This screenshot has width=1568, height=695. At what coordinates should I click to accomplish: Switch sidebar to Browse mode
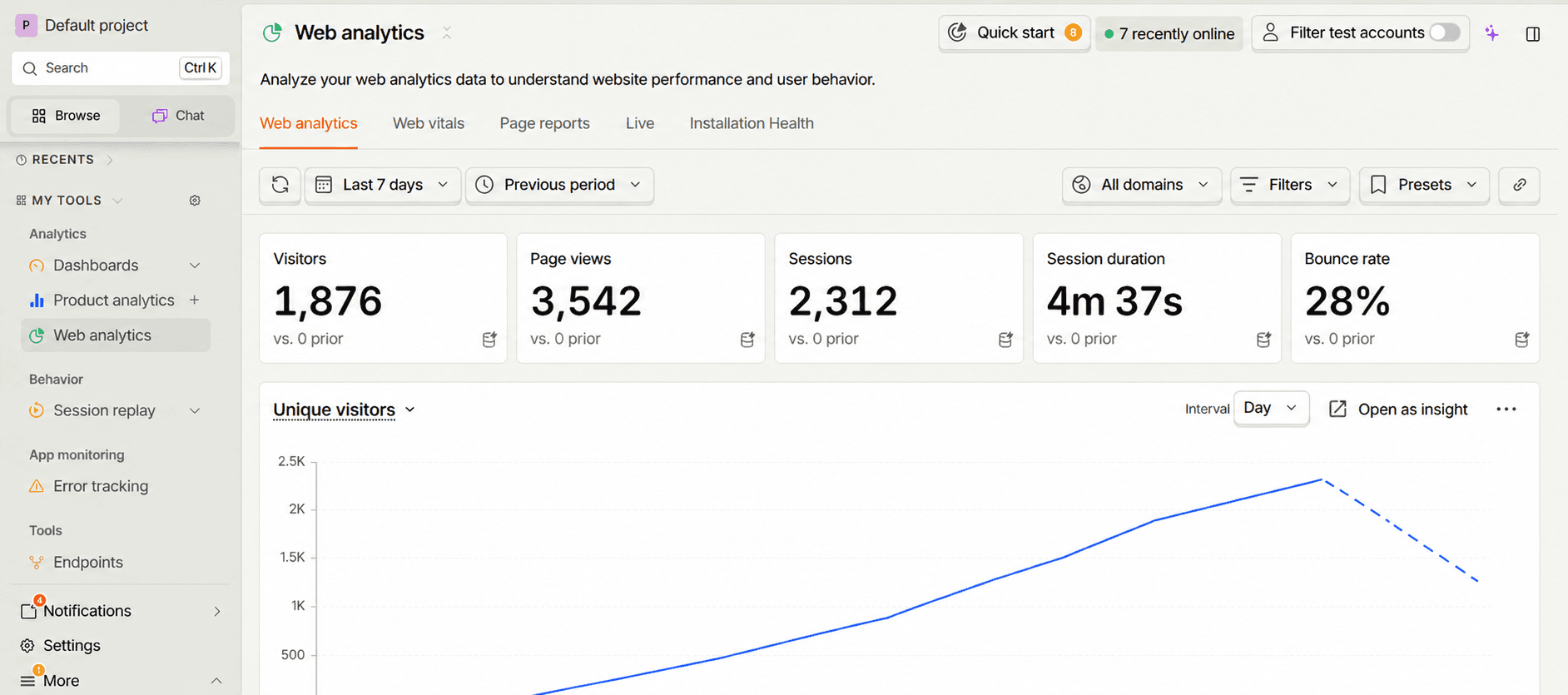click(66, 116)
